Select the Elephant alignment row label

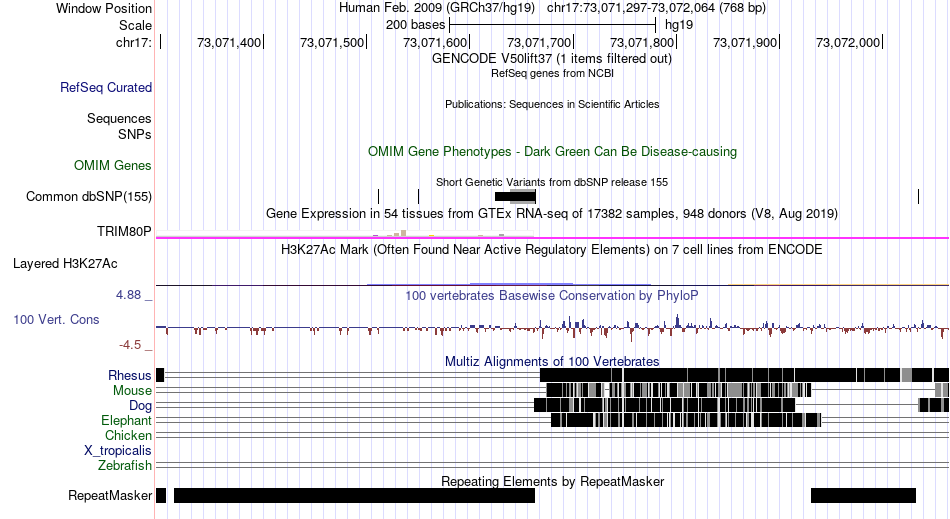[x=127, y=420]
